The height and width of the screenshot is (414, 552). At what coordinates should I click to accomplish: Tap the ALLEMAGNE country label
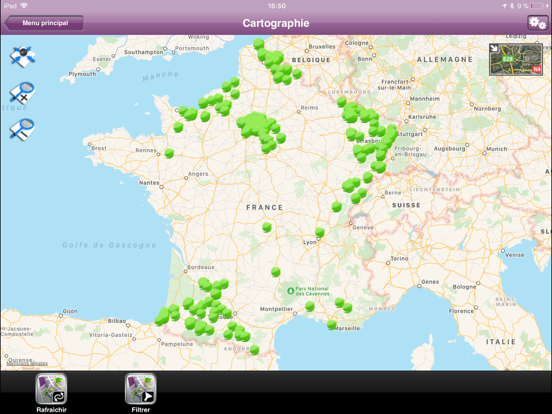445,59
